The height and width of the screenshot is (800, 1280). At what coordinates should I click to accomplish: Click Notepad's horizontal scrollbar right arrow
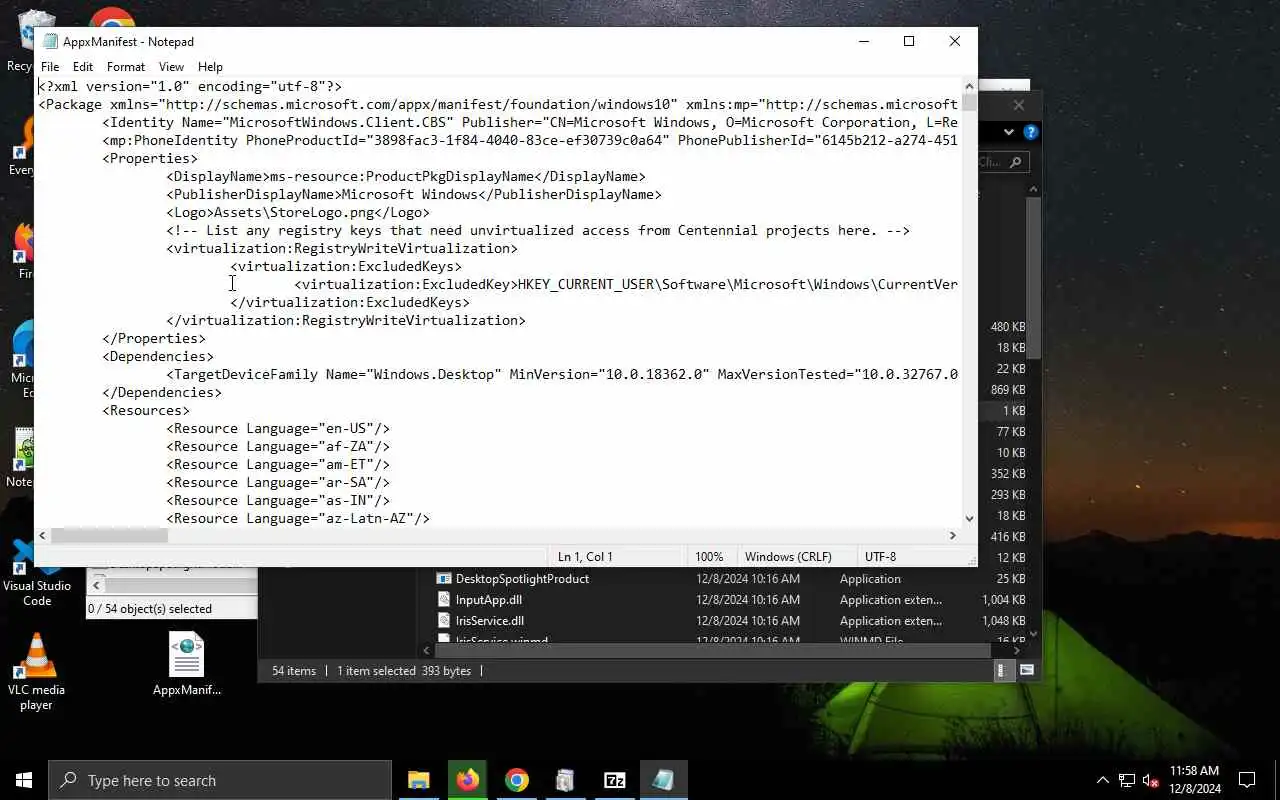952,536
